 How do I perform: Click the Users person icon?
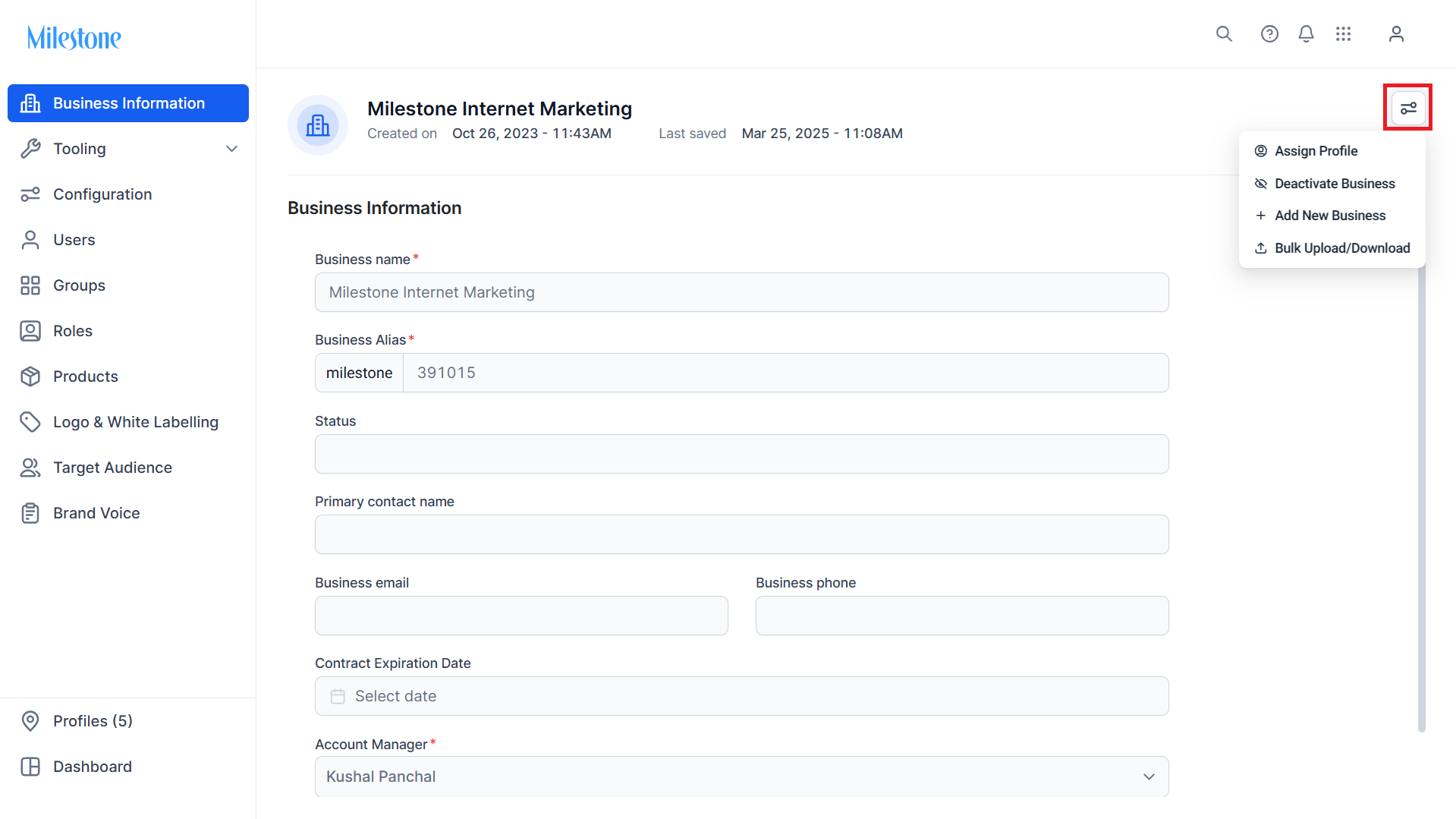[x=30, y=240]
